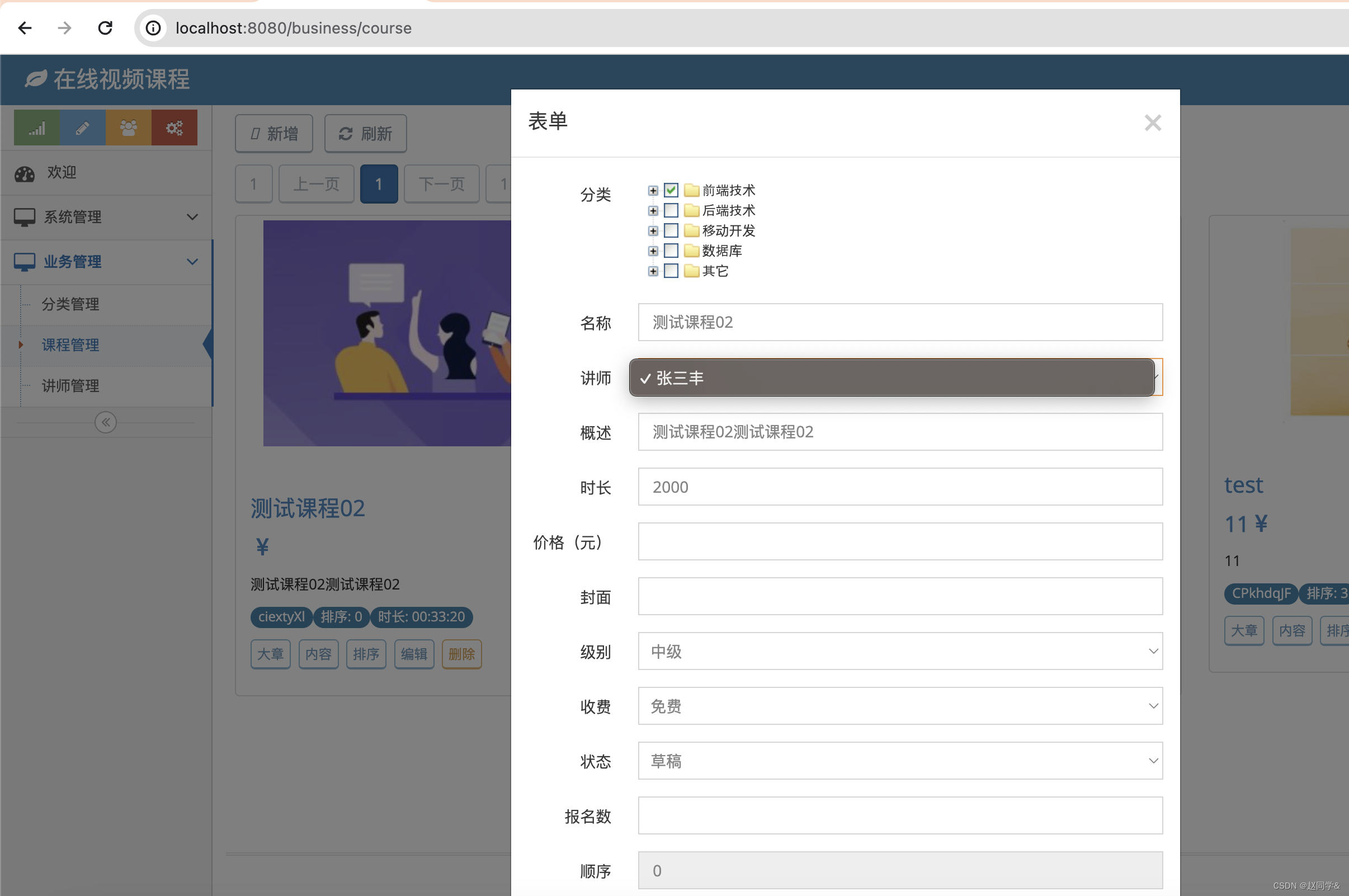Viewport: 1349px width, 896px height.
Task: Click the orange users shortcut icon
Action: (129, 128)
